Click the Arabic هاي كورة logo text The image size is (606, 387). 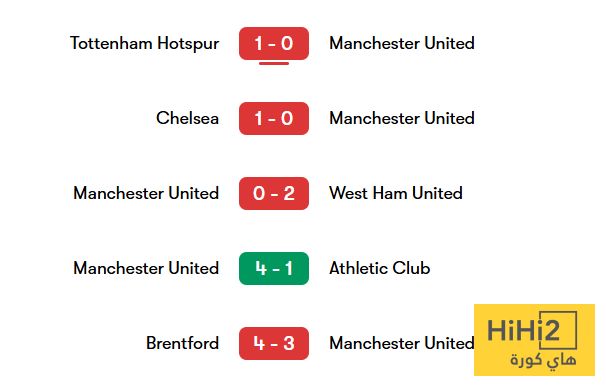coord(543,360)
